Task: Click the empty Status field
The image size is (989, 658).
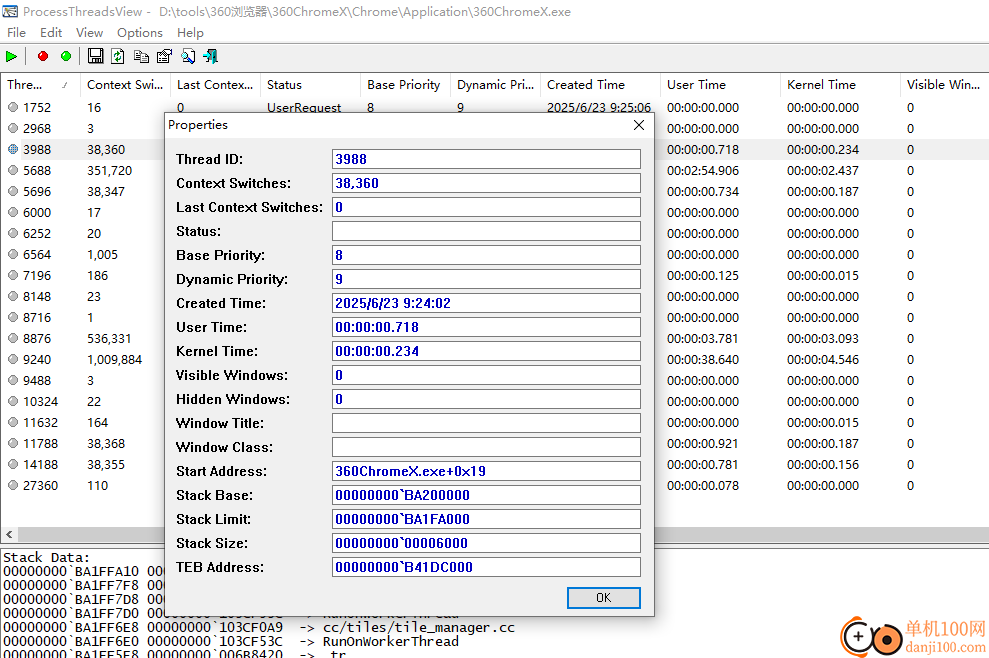Action: 486,231
